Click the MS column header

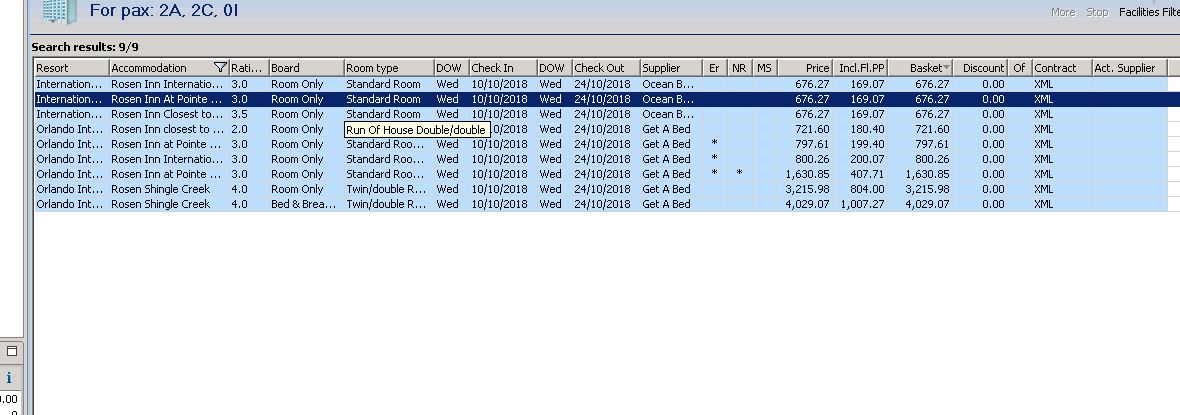click(x=765, y=68)
